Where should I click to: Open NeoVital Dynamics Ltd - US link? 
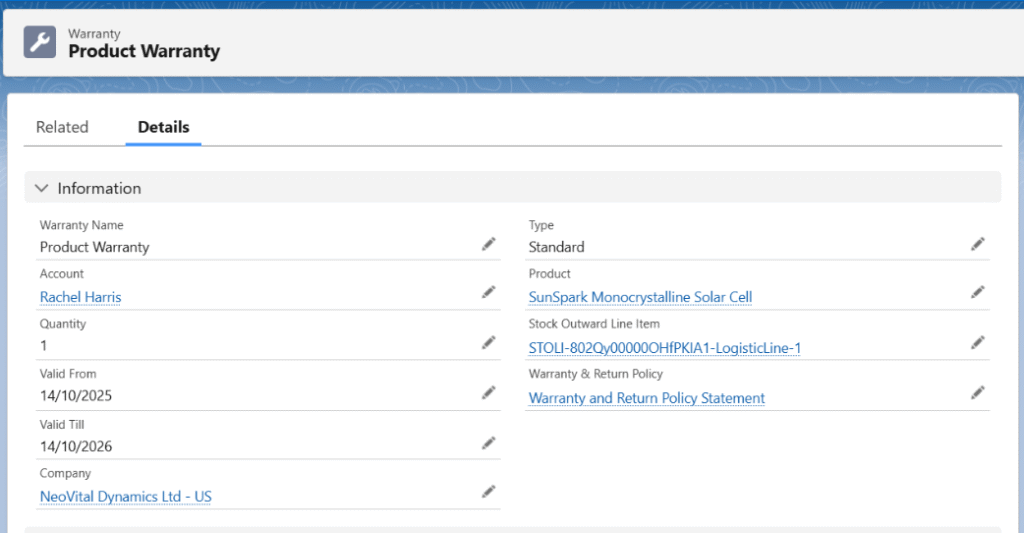[x=125, y=497]
